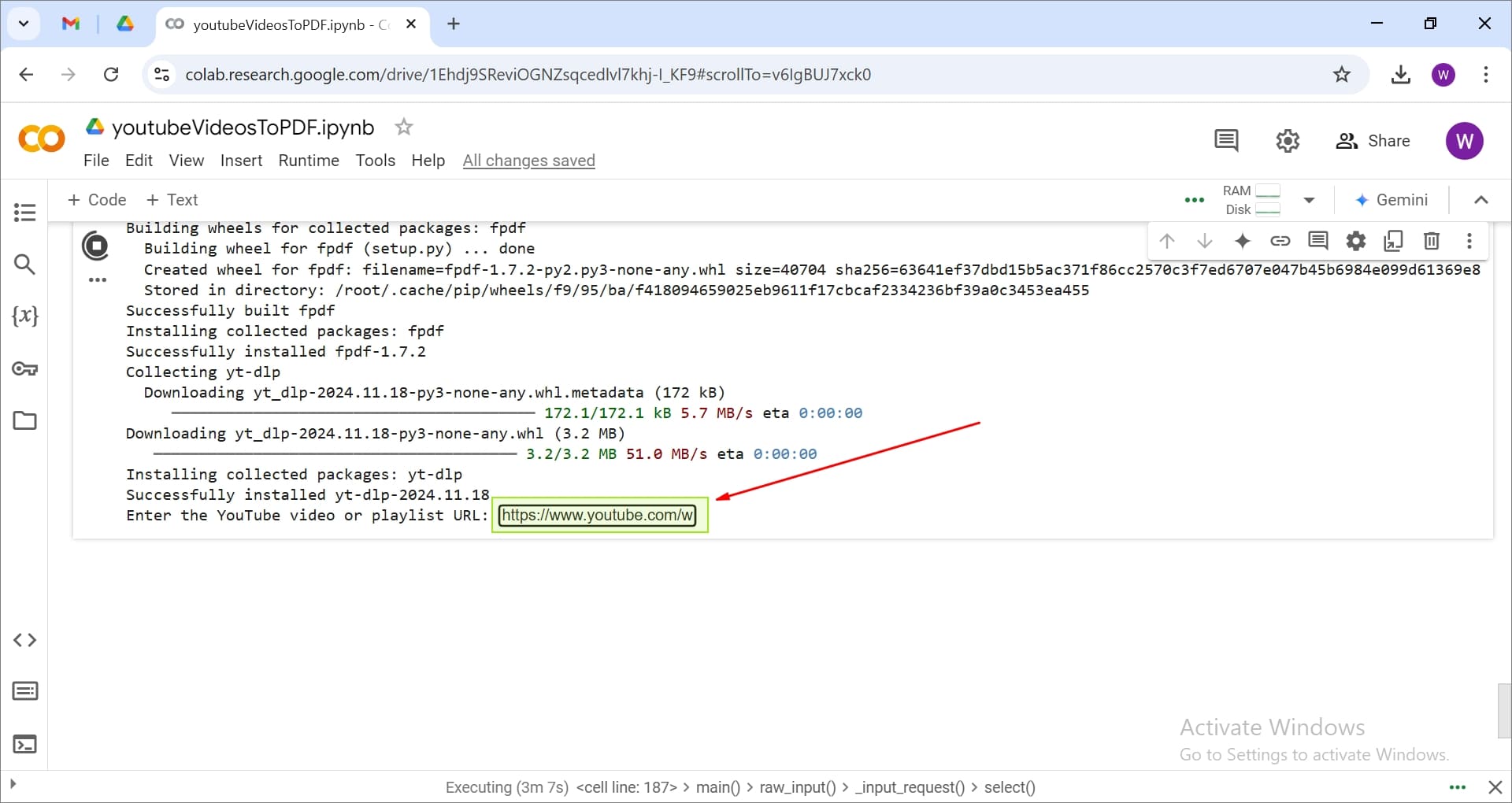Click 'Successfully installed yt-dlp-2024.11.18' output line
Image resolution: width=1512 pixels, height=803 pixels.
[308, 494]
